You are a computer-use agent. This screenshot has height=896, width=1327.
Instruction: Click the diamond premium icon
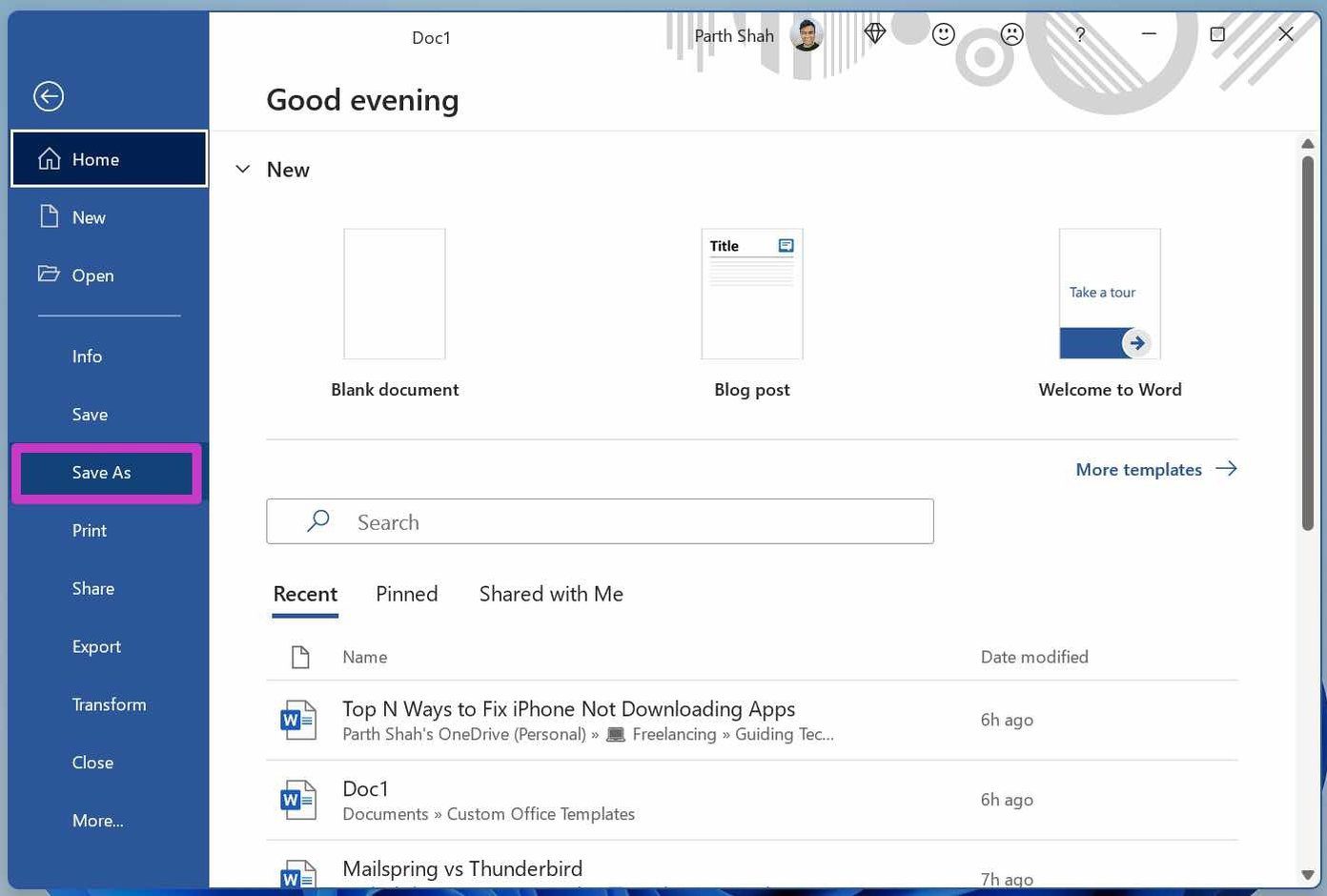(875, 34)
